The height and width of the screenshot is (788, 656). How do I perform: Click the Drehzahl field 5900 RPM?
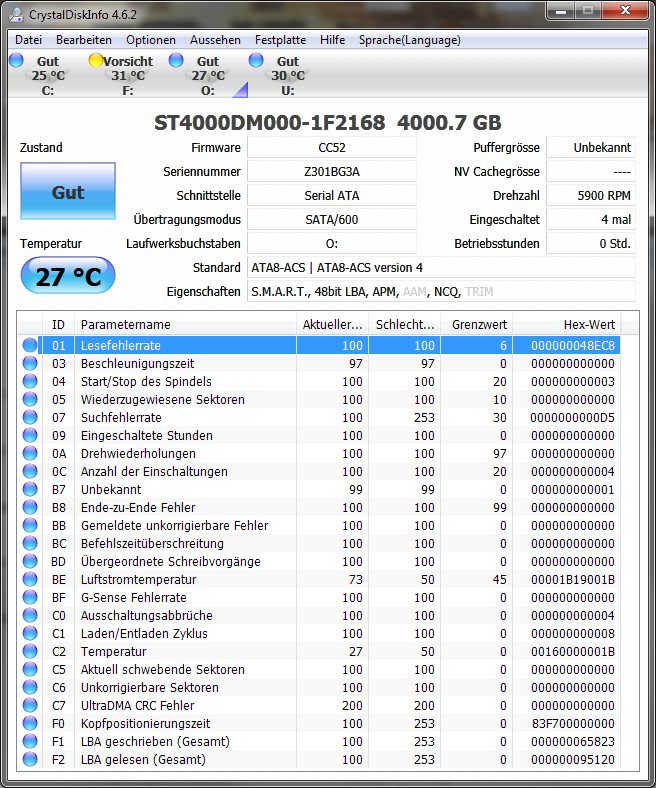point(591,195)
